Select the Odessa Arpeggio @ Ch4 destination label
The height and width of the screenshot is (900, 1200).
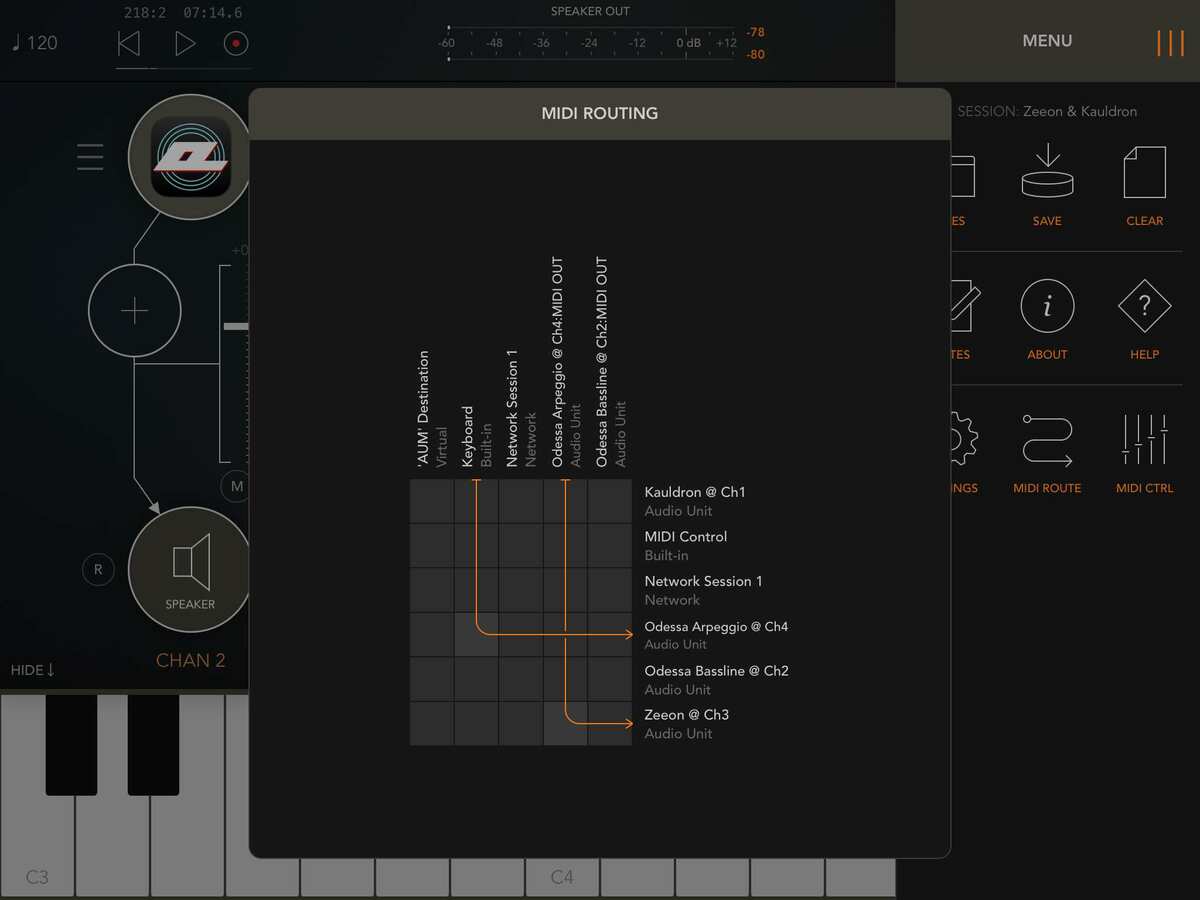pyautogui.click(x=716, y=626)
